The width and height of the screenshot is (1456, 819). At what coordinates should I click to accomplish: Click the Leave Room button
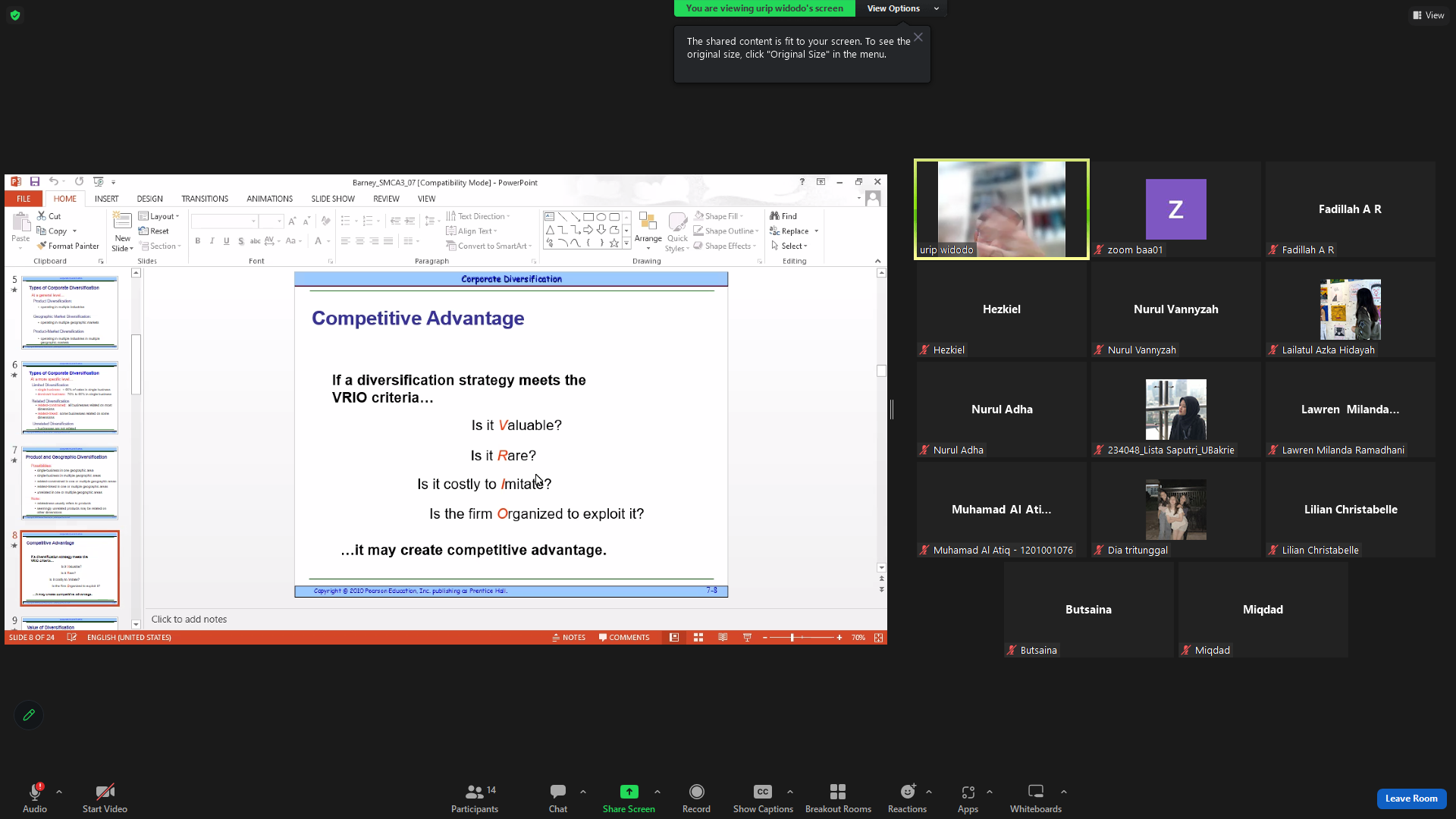coord(1411,799)
